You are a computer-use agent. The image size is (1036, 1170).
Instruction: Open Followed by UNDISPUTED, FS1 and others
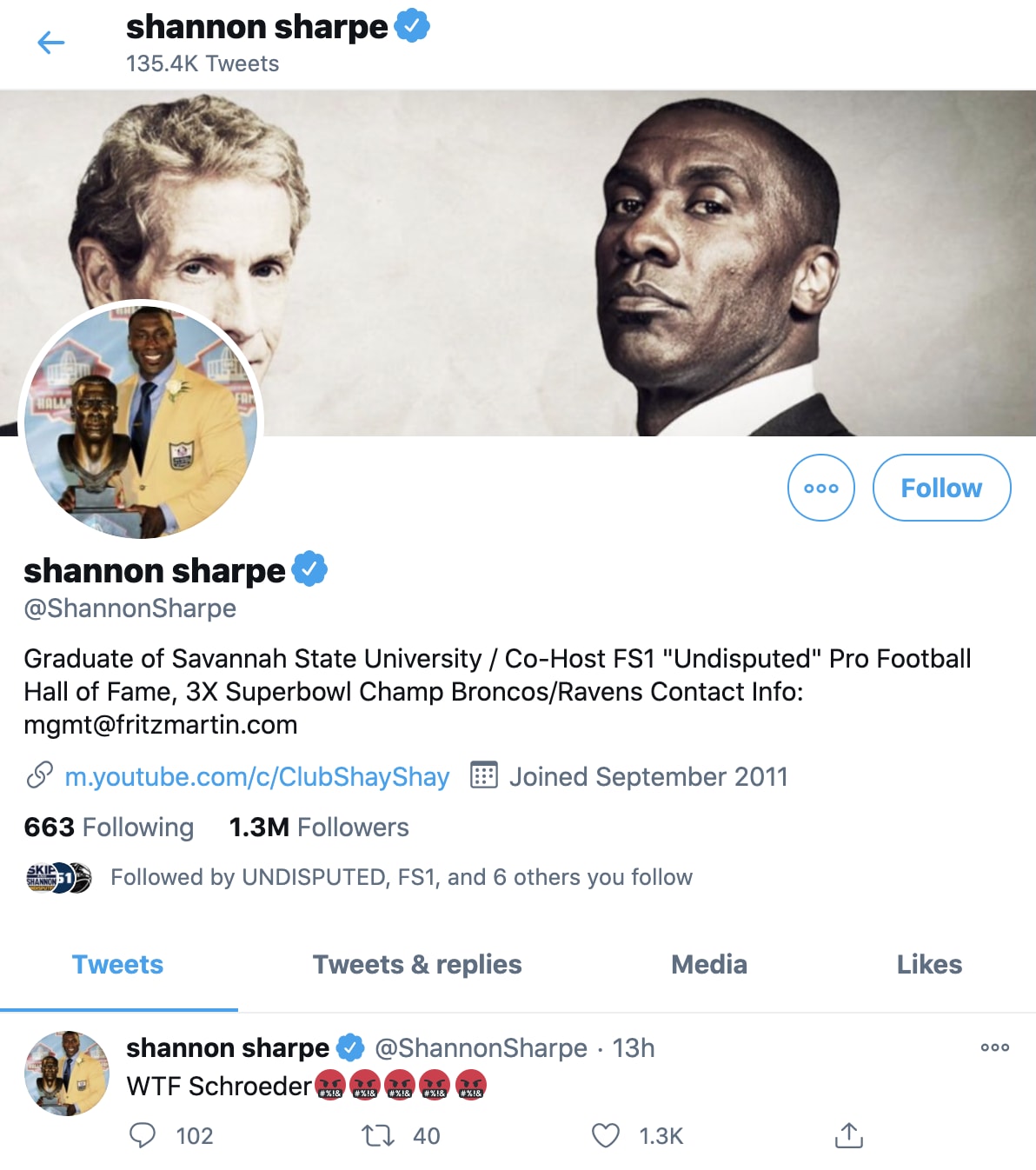coord(359,877)
